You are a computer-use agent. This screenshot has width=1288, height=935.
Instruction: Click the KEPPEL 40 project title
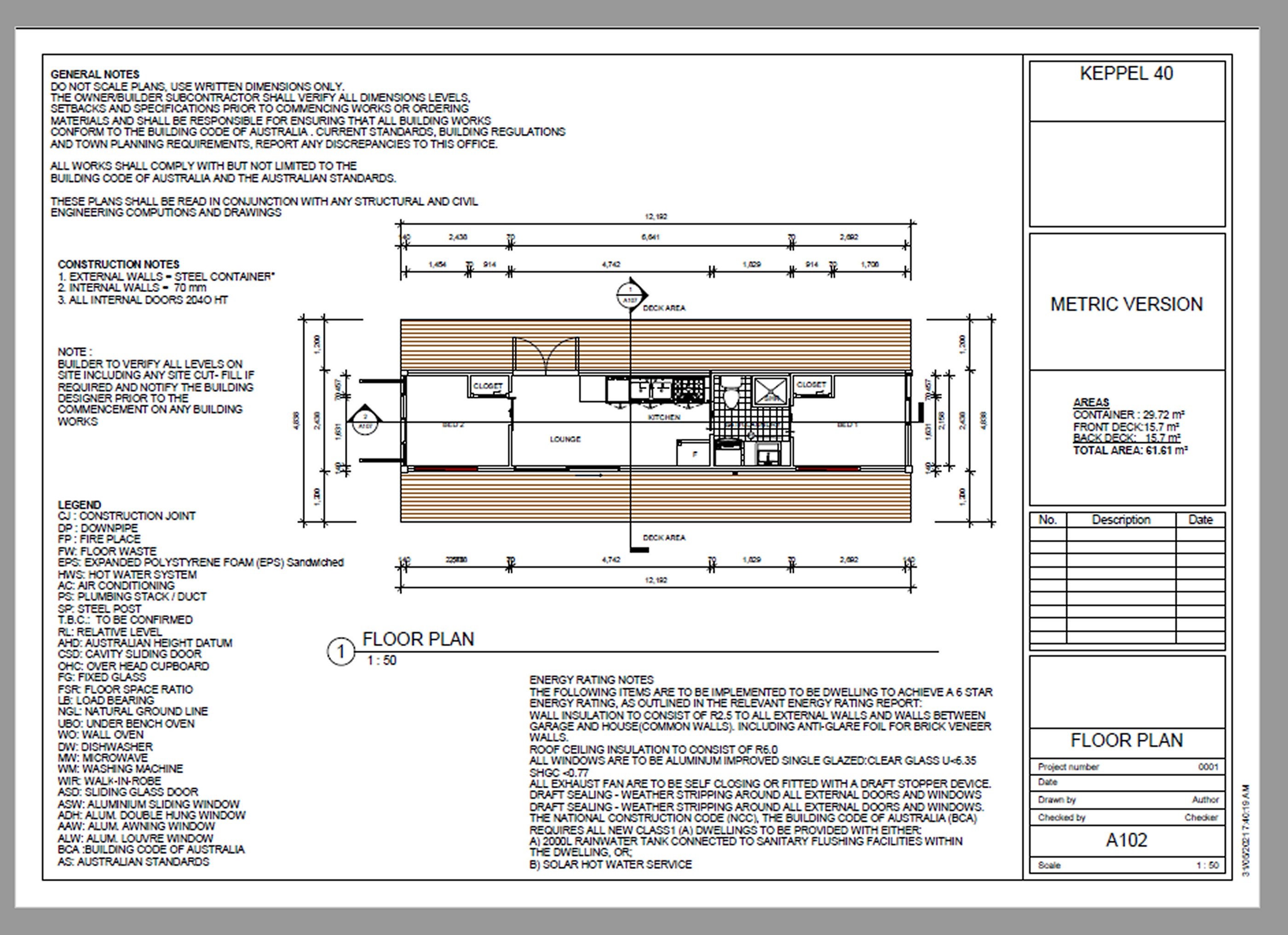coord(1126,73)
